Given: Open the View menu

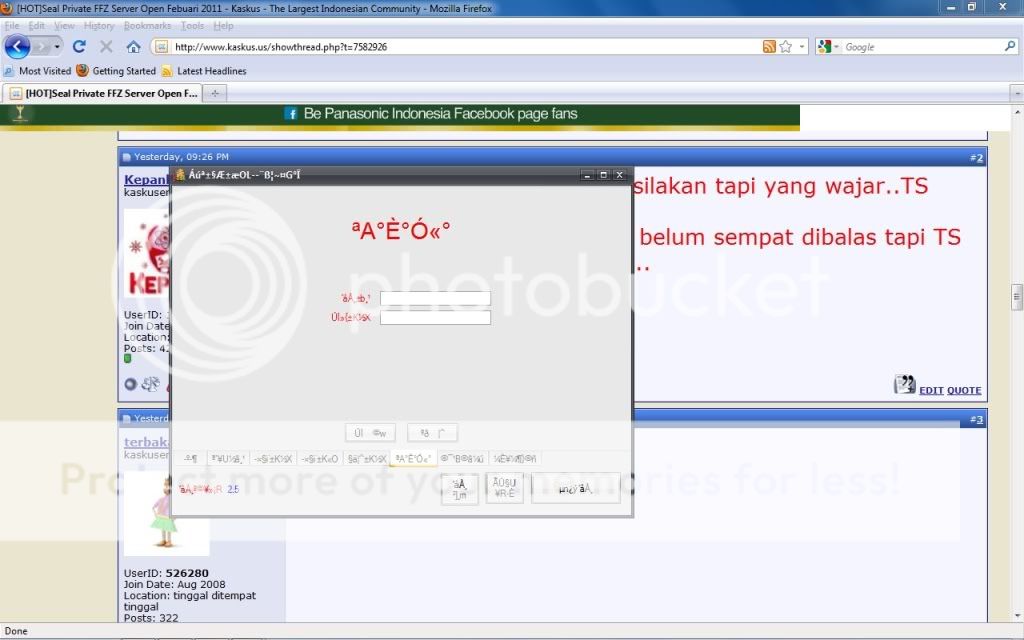Looking at the screenshot, I should tap(64, 25).
